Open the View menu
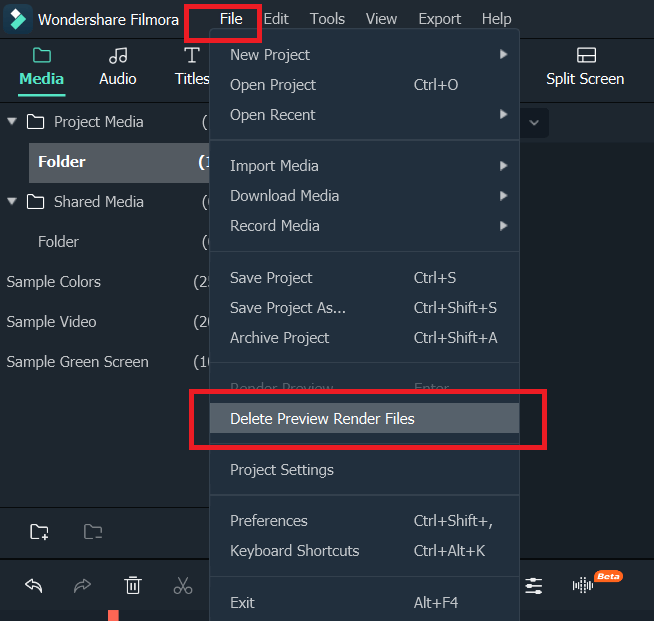 point(381,19)
